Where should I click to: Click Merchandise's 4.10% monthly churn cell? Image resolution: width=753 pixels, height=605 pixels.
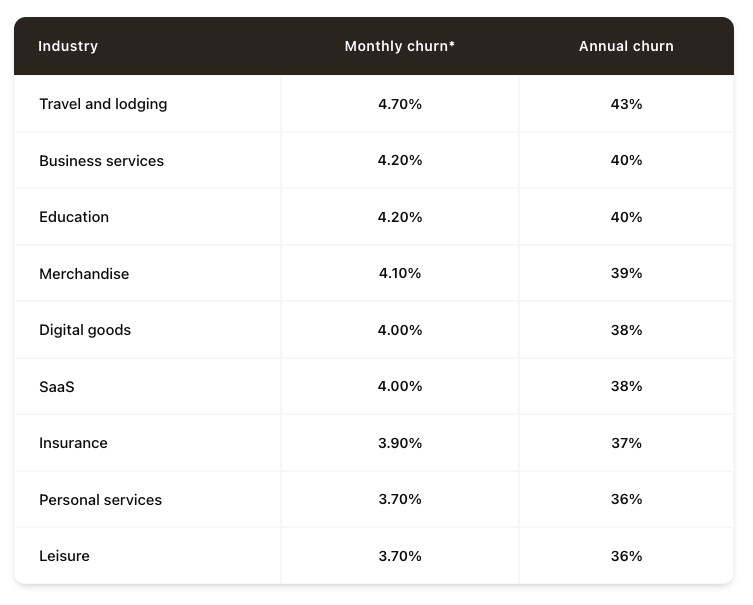(400, 274)
